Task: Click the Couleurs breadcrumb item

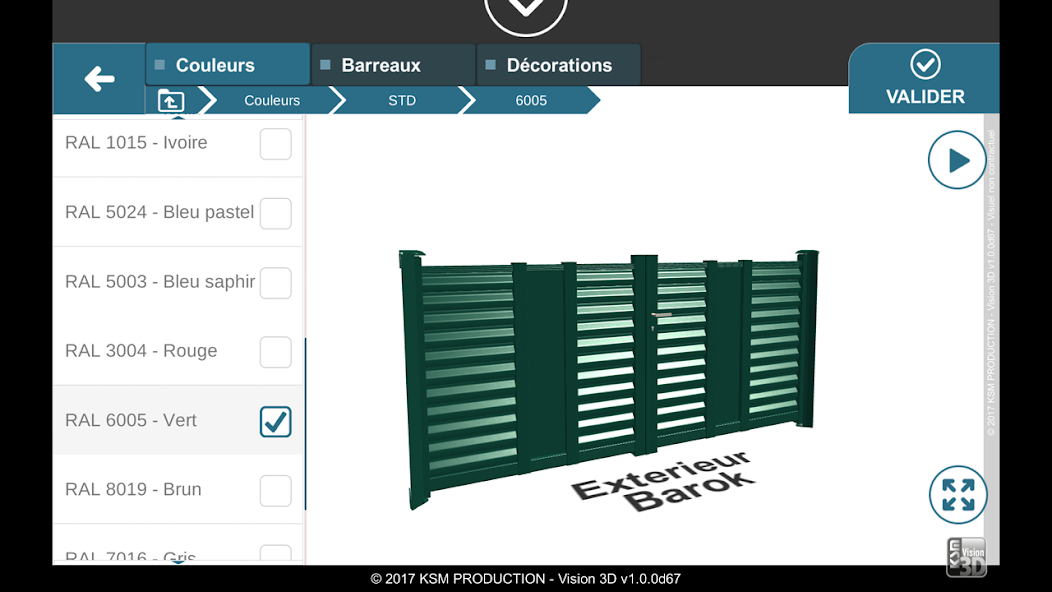Action: coord(272,101)
